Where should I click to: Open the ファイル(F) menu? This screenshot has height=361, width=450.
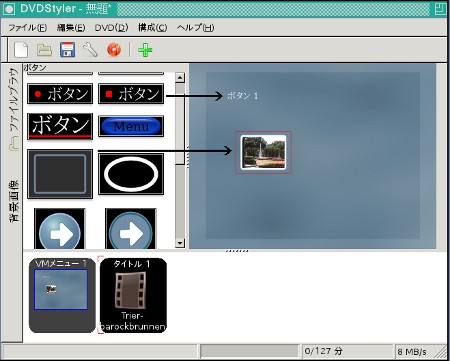tap(28, 28)
